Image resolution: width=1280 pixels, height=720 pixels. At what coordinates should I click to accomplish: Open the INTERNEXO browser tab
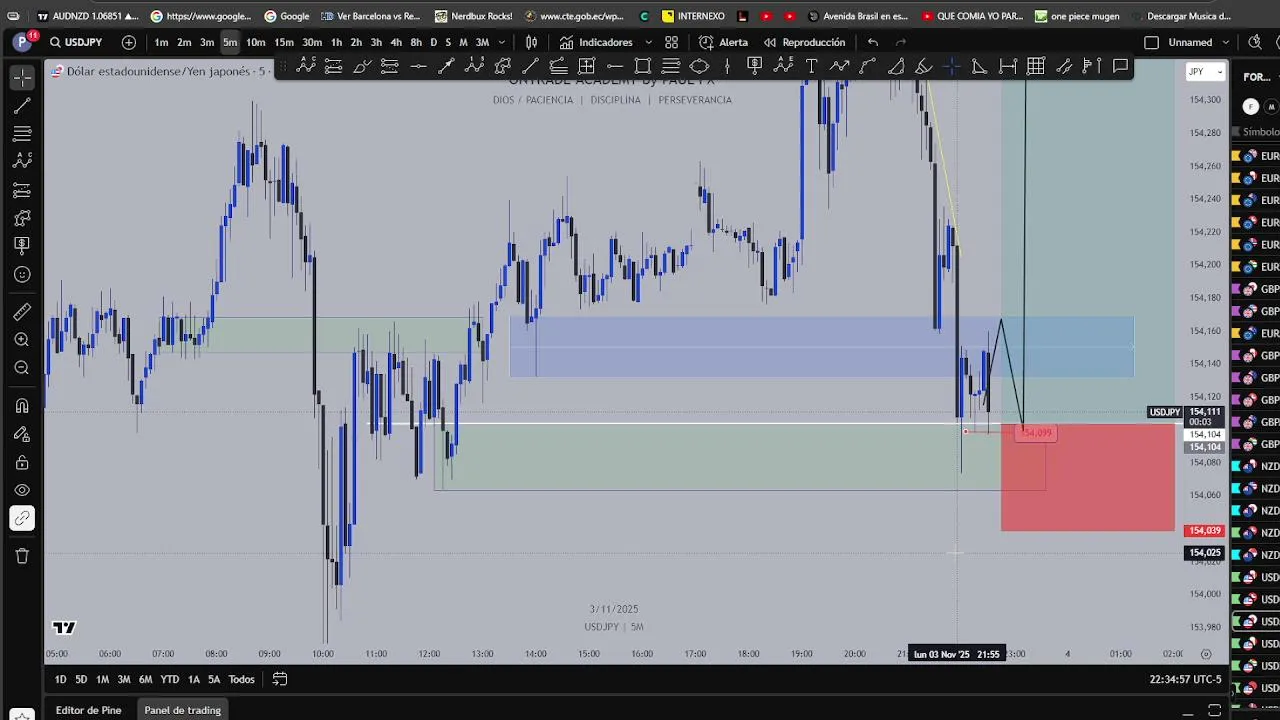pos(694,16)
